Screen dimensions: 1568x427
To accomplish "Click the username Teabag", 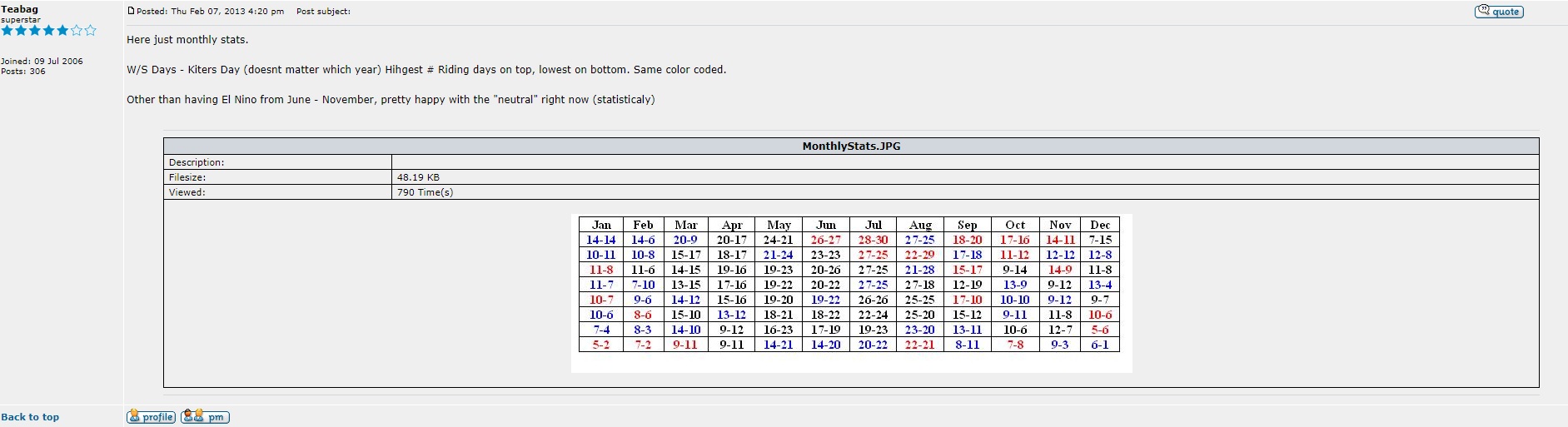I will [20, 9].
